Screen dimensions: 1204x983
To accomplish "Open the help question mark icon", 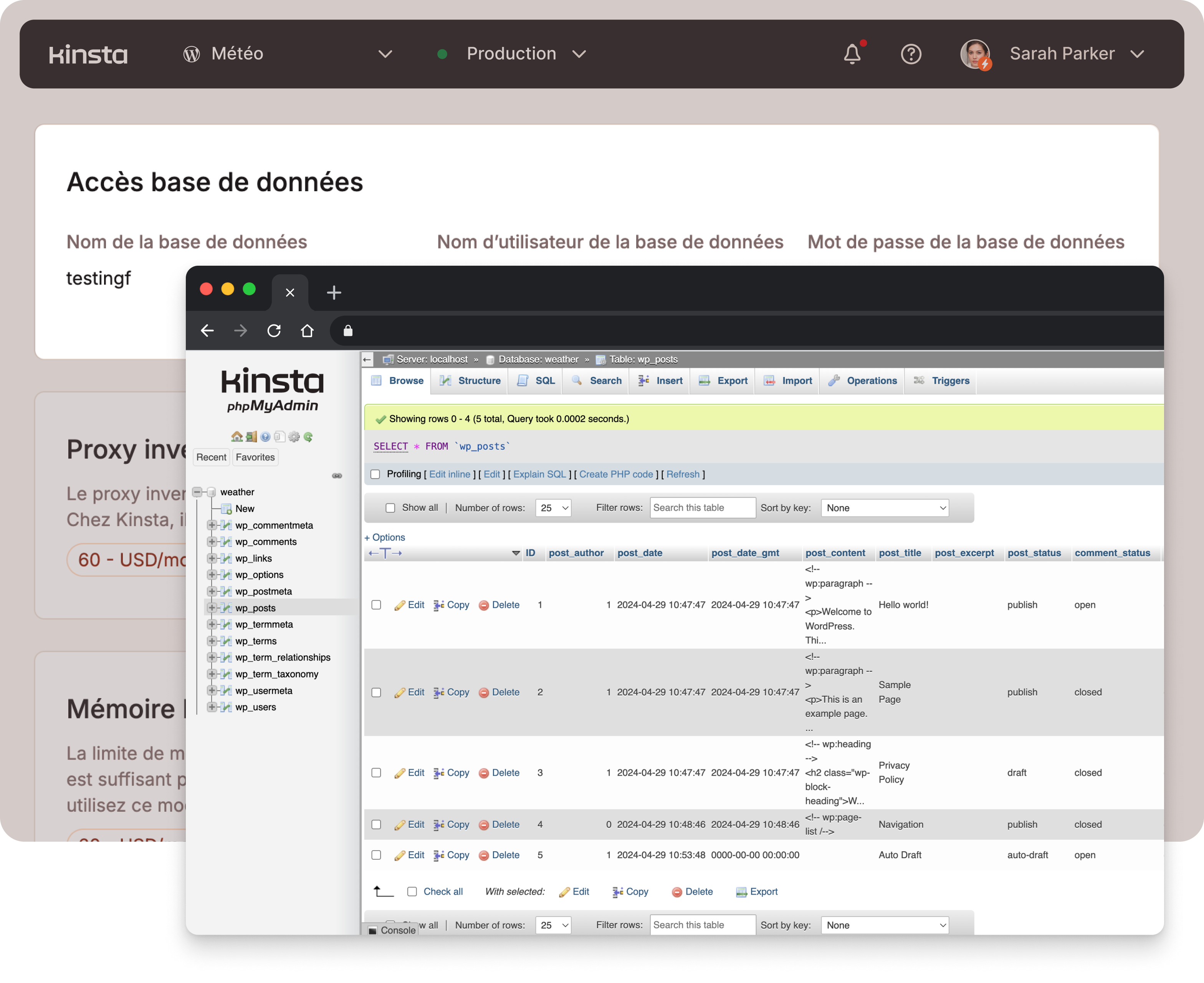I will [x=911, y=54].
